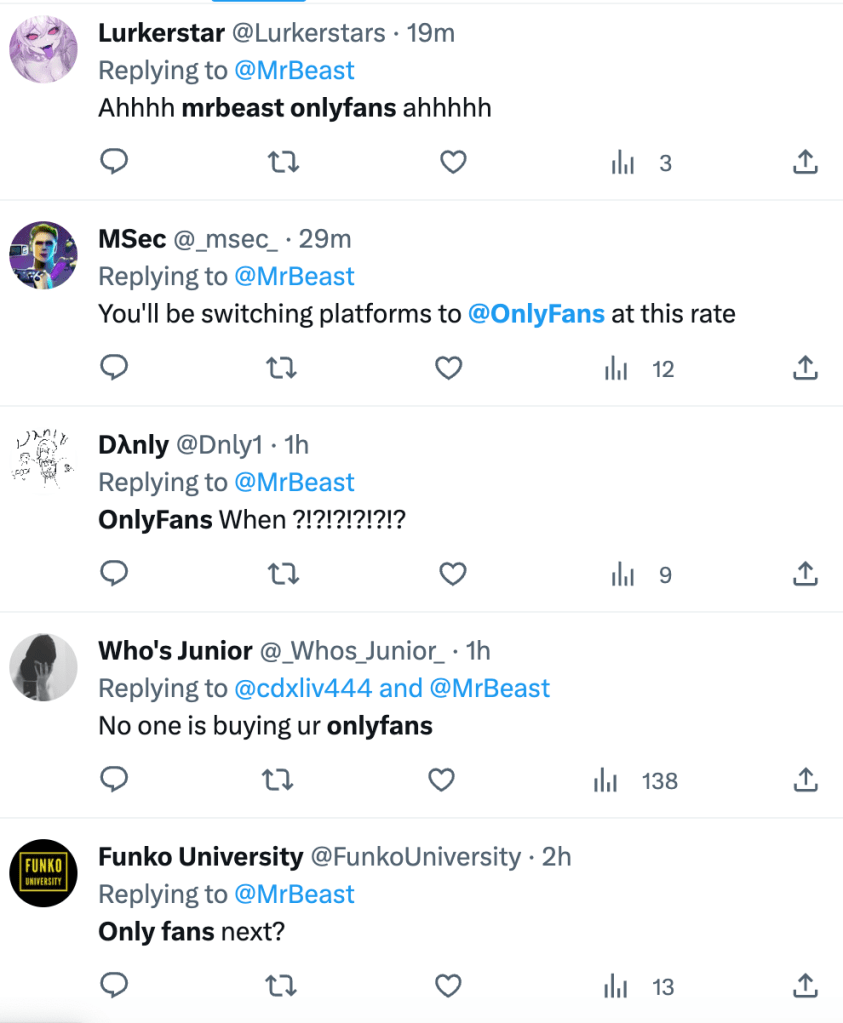
Task: Share the Who's Junior tweet
Action: coord(805,780)
